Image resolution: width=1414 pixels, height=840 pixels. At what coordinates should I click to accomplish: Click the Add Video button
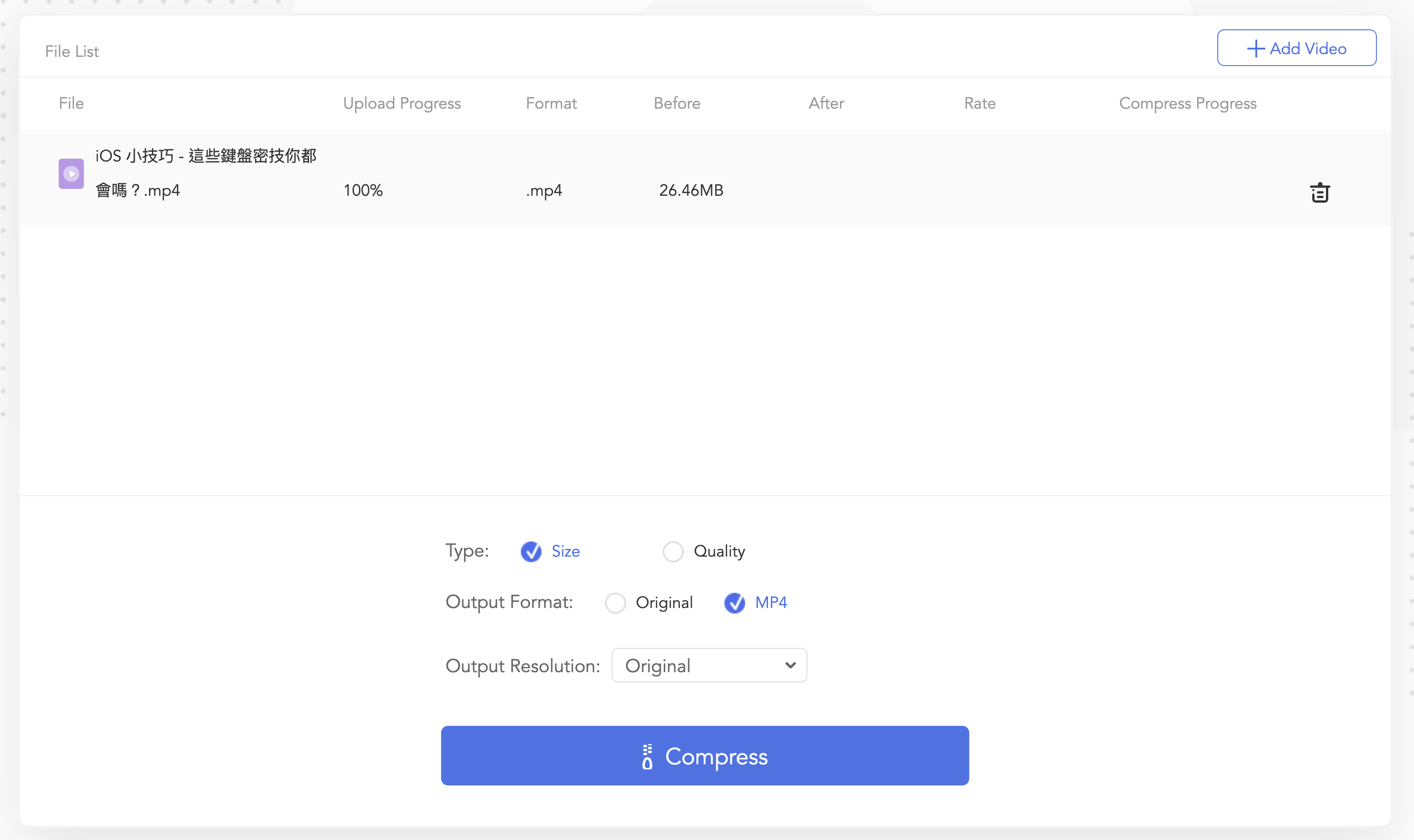1296,48
